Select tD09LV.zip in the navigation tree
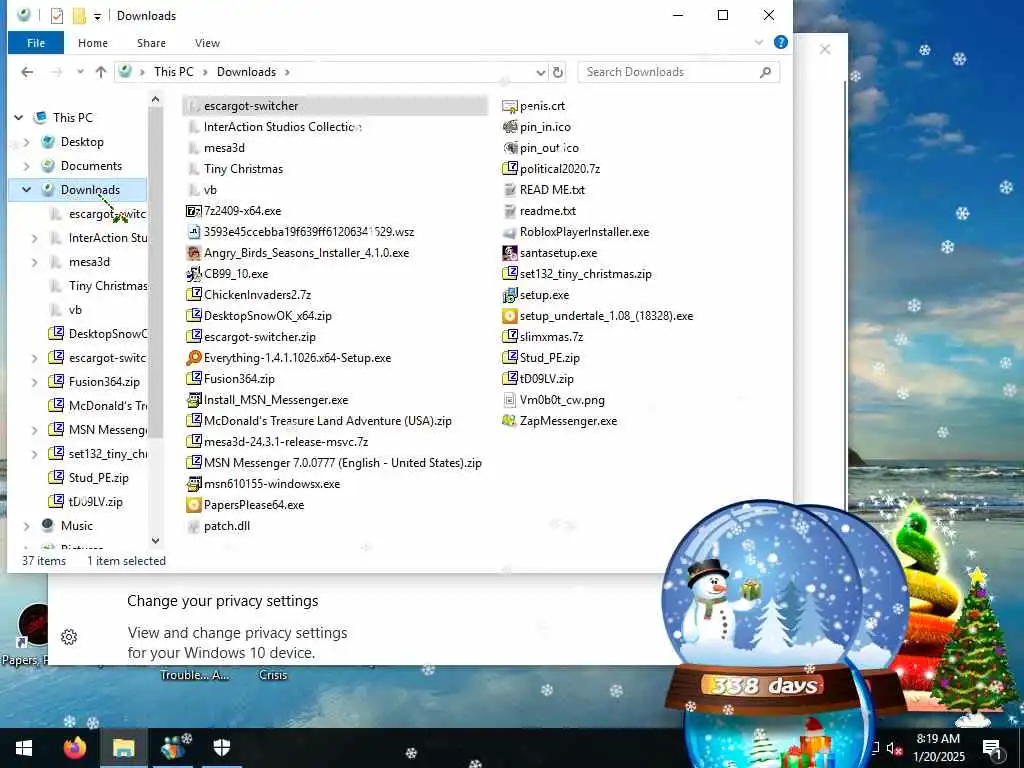 (86, 502)
